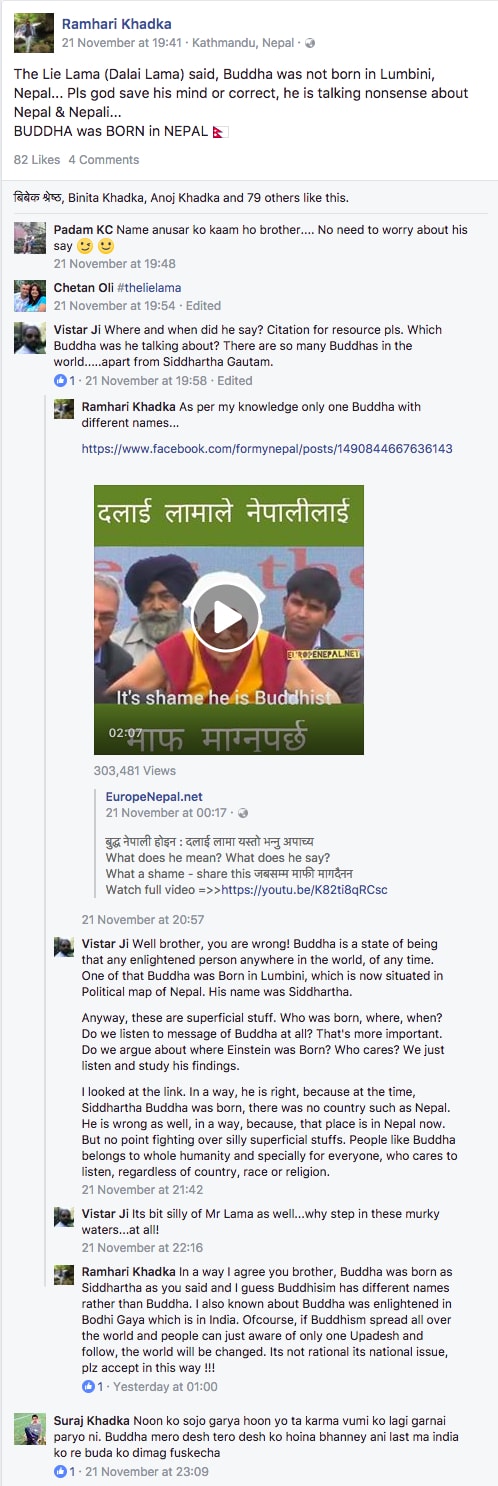The width and height of the screenshot is (498, 1486).
Task: Play the embedded Dalai Lama video
Action: [x=228, y=619]
